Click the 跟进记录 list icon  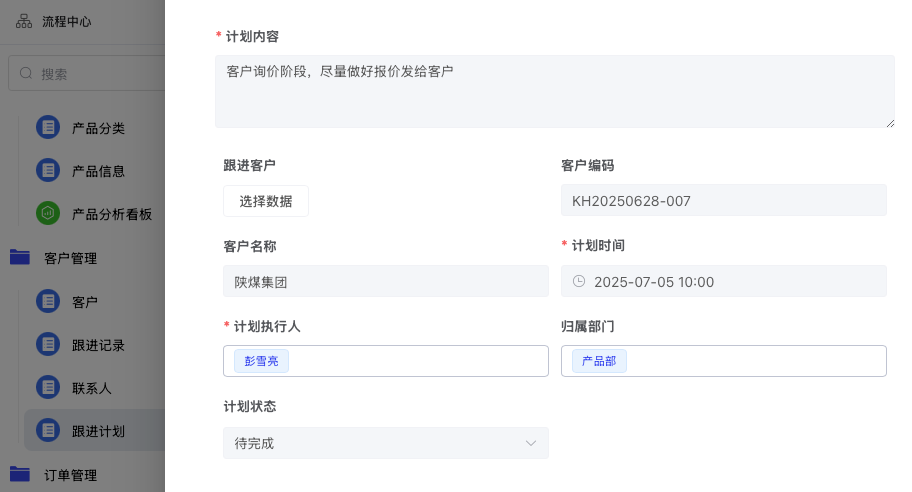pos(48,344)
